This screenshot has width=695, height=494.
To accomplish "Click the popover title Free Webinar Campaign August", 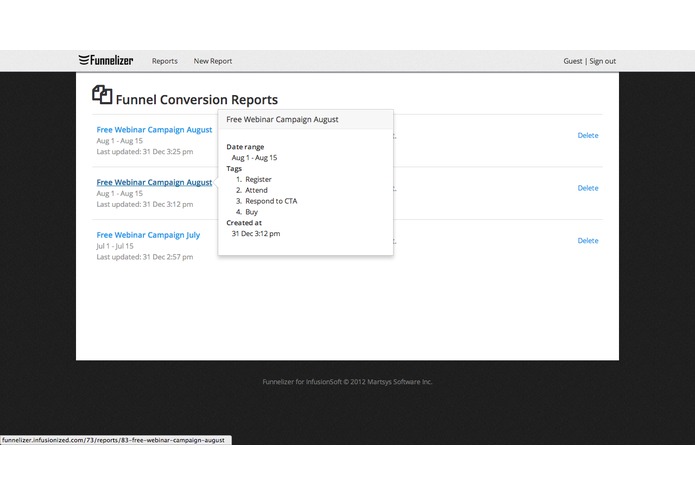I will [x=282, y=120].
